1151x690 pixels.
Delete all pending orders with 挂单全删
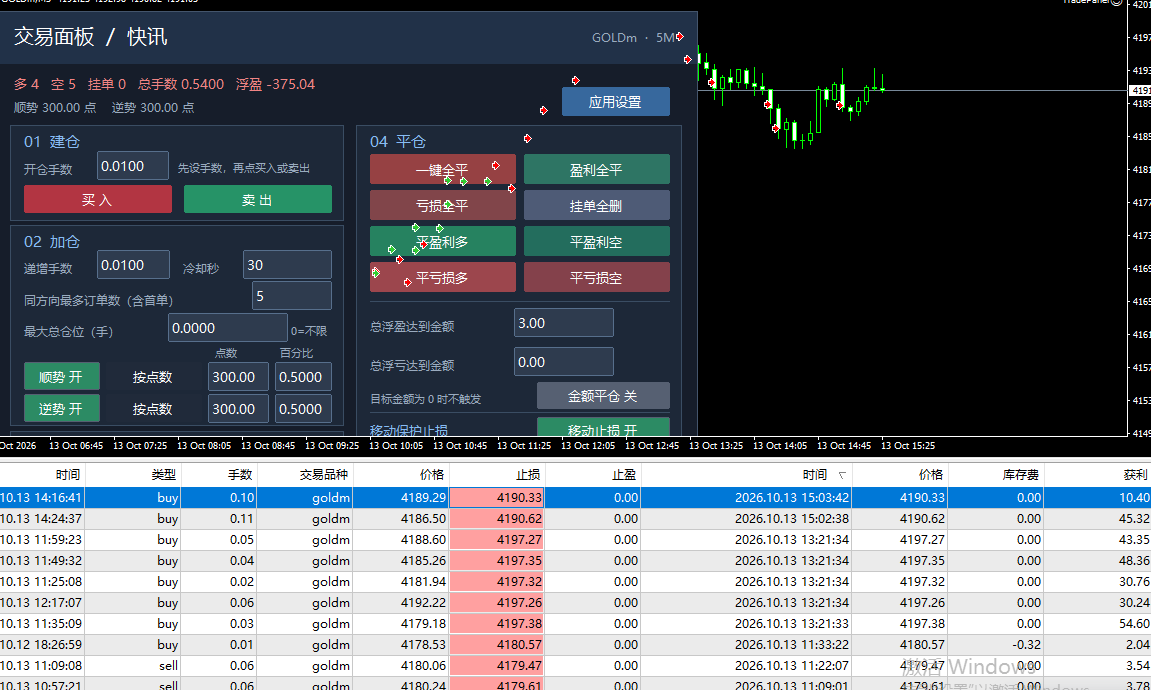tap(597, 205)
